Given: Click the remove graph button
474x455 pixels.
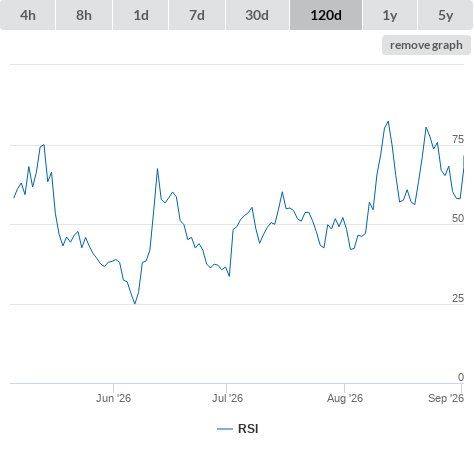Looking at the screenshot, I should (426, 45).
